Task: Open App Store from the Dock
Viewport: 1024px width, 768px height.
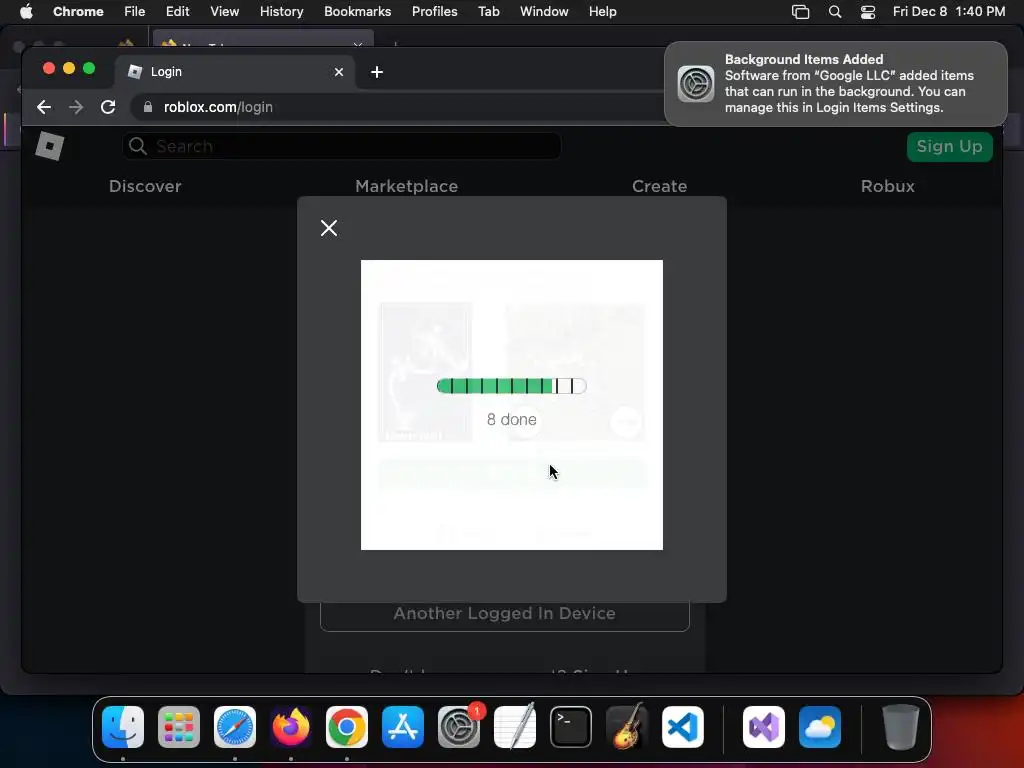Action: [x=403, y=727]
